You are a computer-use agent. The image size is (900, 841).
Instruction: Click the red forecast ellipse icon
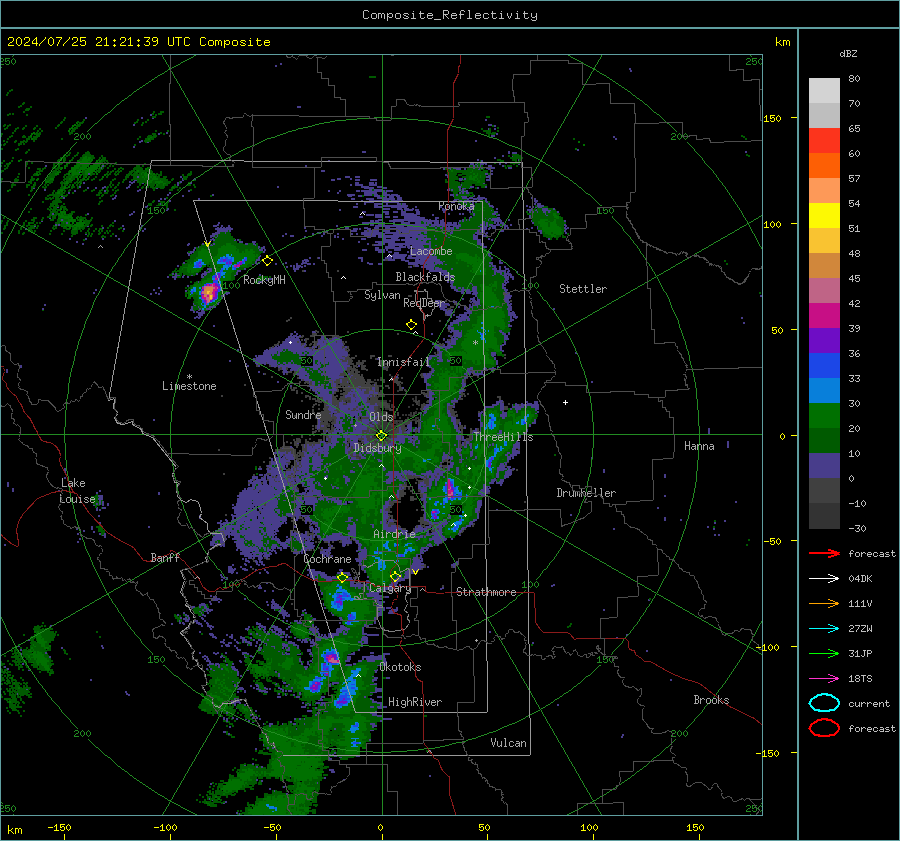pyautogui.click(x=824, y=728)
